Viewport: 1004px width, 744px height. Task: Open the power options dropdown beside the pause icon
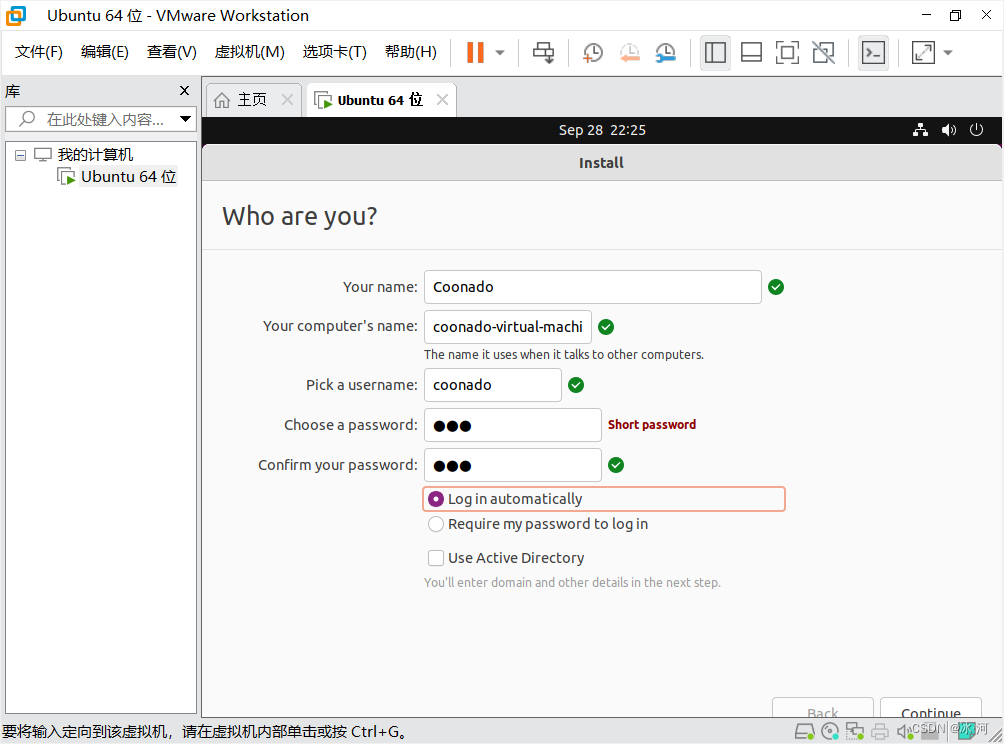pyautogui.click(x=500, y=53)
